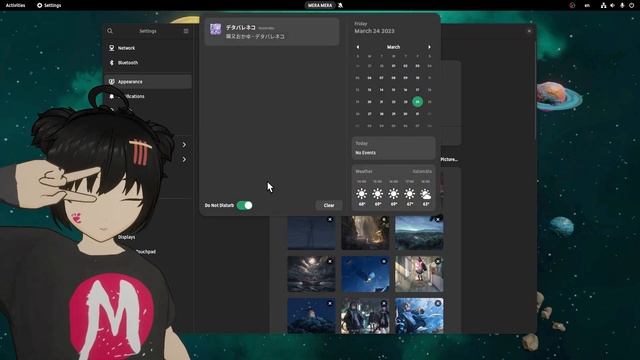The image size is (640, 360).
Task: Open the Weather forecast panel
Action: (393, 188)
